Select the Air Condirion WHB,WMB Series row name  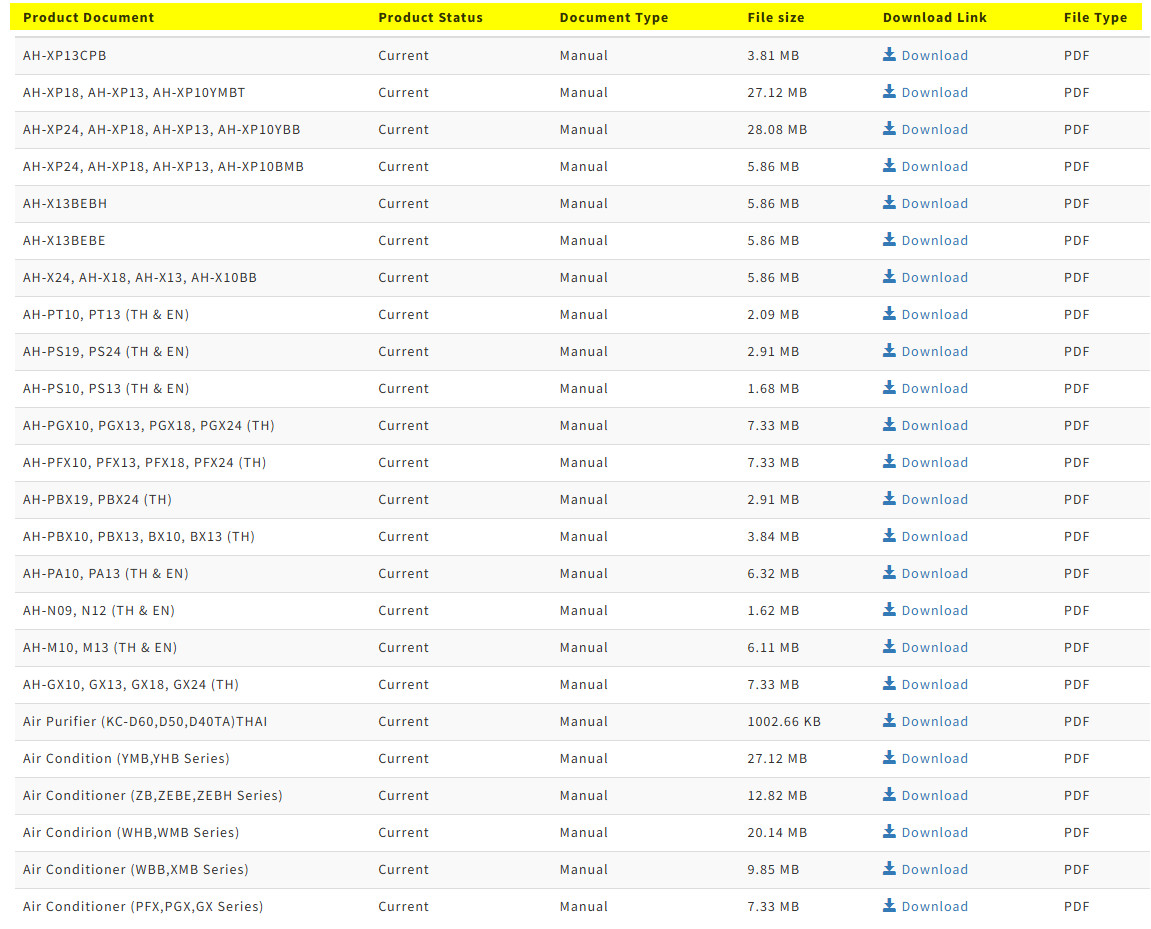[x=131, y=833]
